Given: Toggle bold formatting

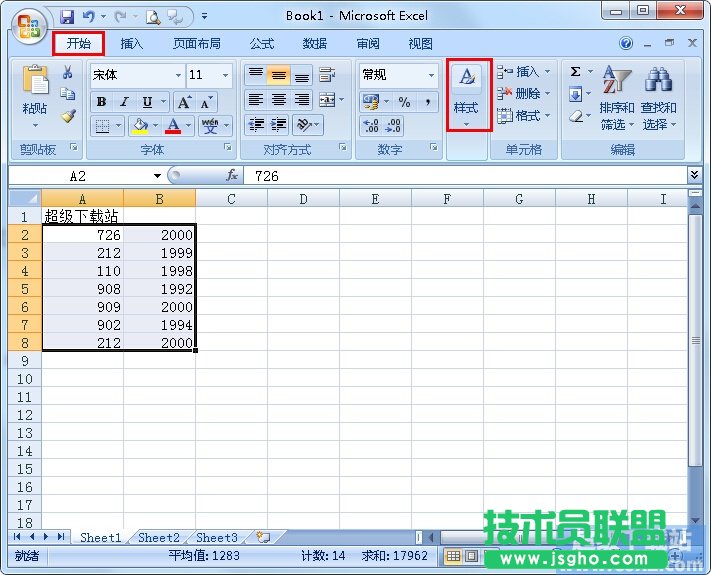Looking at the screenshot, I should [102, 102].
